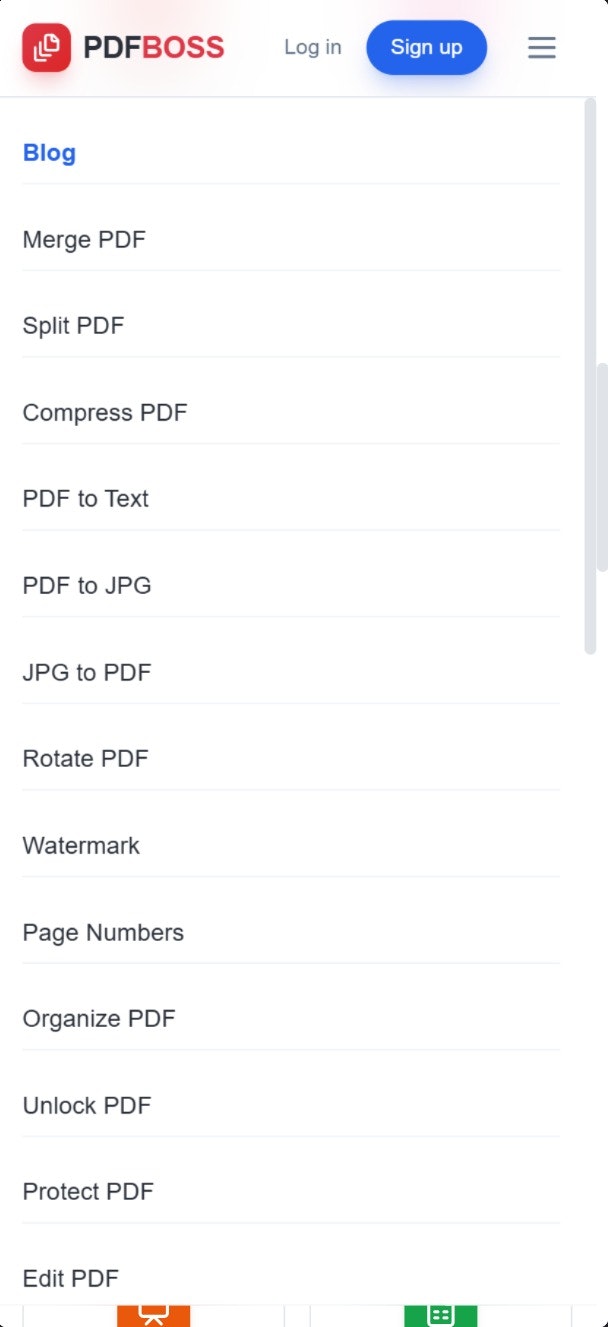This screenshot has height=1327, width=608.
Task: Open the hamburger navigation menu
Action: [x=541, y=47]
